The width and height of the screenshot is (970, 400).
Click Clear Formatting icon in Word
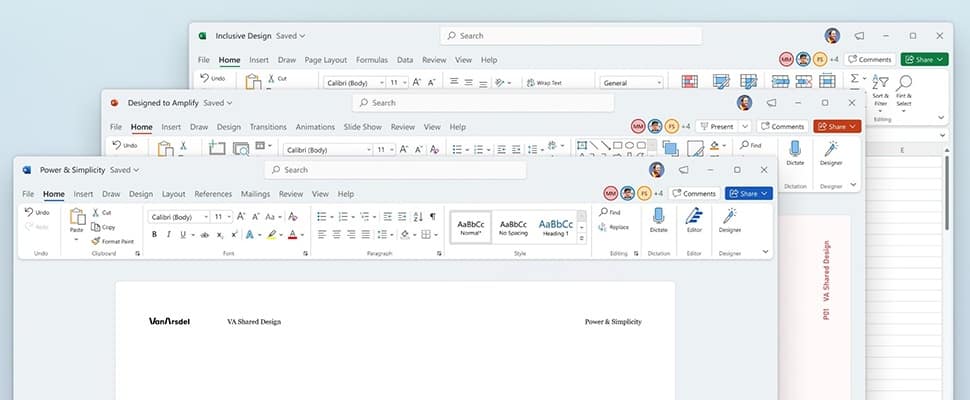(x=293, y=216)
